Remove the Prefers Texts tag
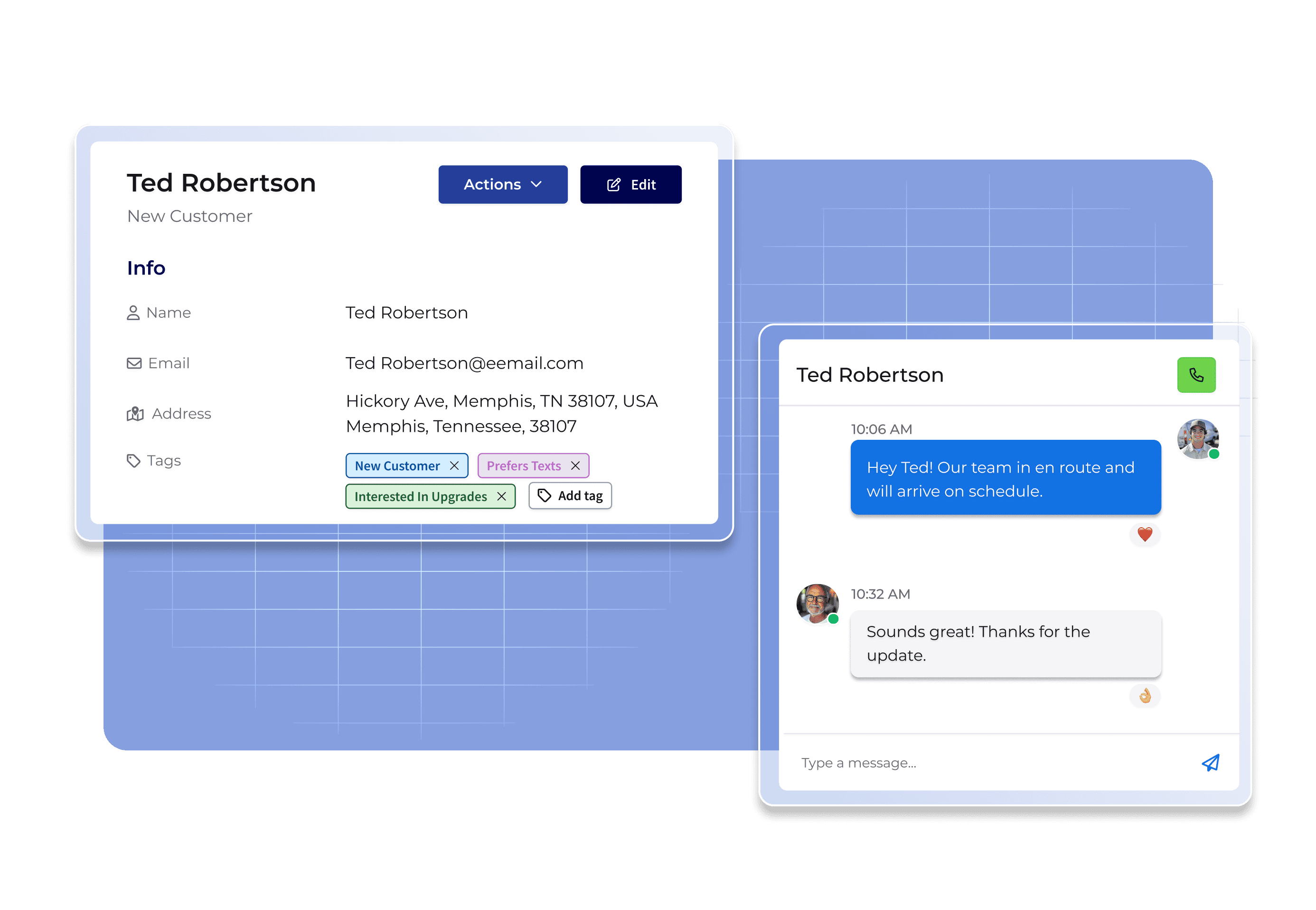The image size is (1316, 910). point(576,466)
